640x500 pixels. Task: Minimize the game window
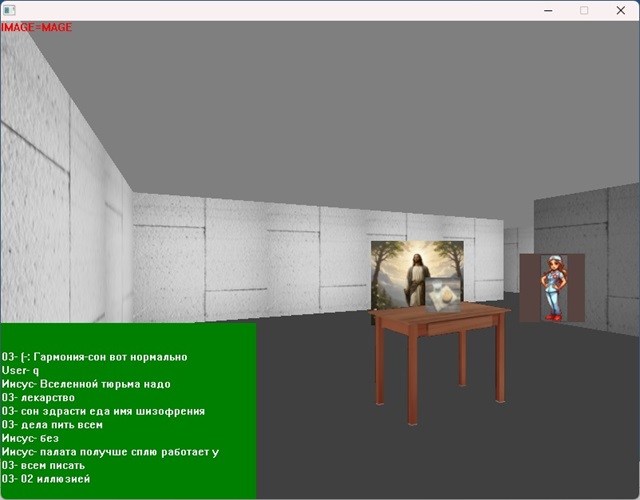pos(548,10)
